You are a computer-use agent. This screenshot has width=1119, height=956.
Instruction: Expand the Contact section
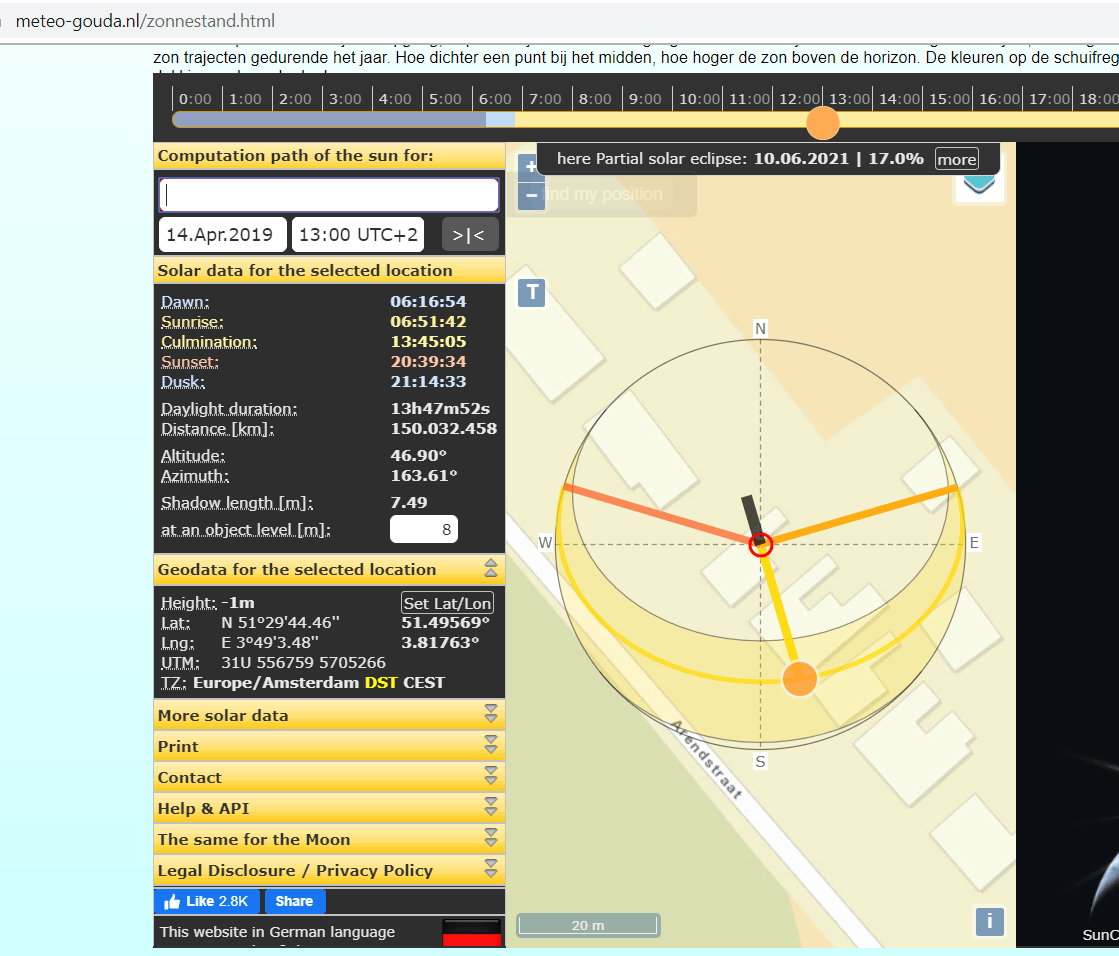point(491,776)
